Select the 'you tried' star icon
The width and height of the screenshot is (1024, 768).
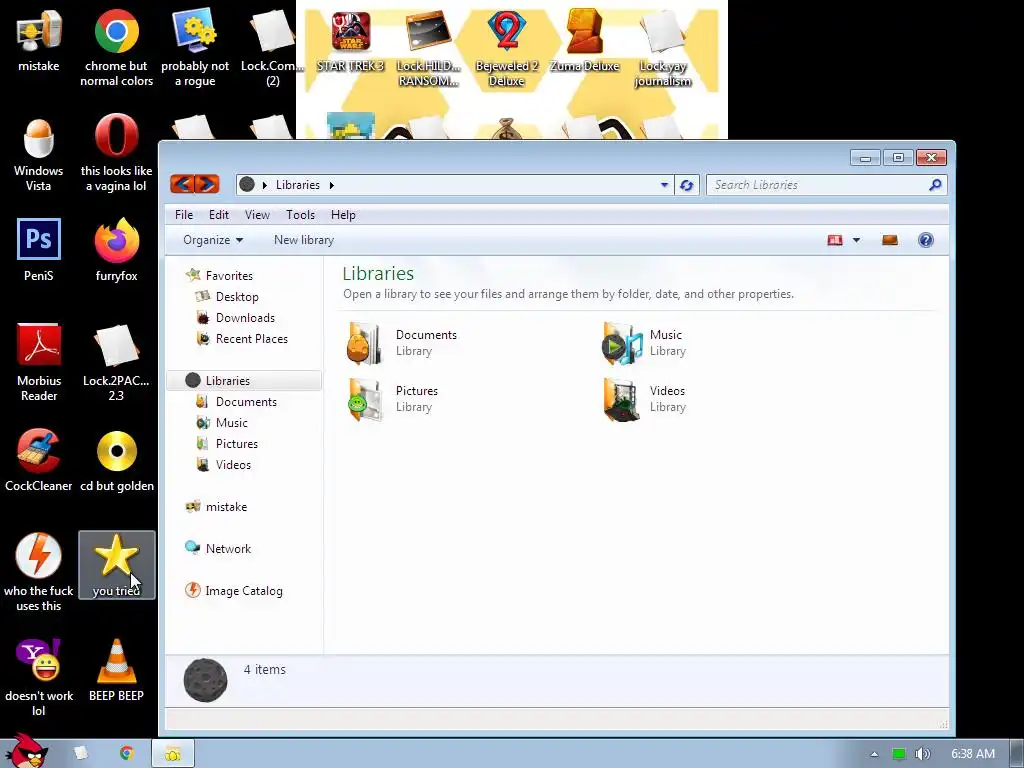point(116,565)
